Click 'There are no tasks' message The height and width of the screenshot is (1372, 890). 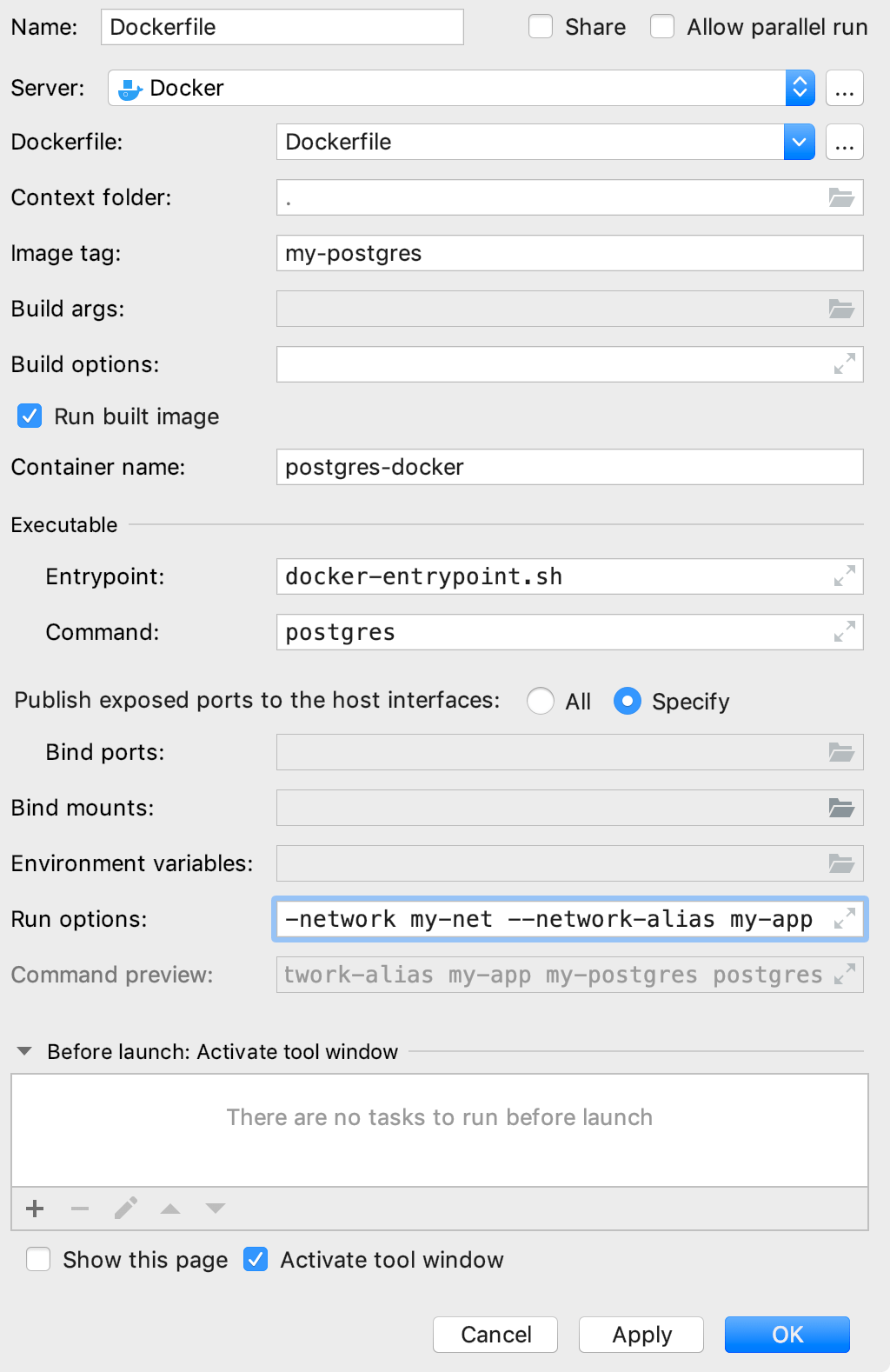tap(440, 1117)
